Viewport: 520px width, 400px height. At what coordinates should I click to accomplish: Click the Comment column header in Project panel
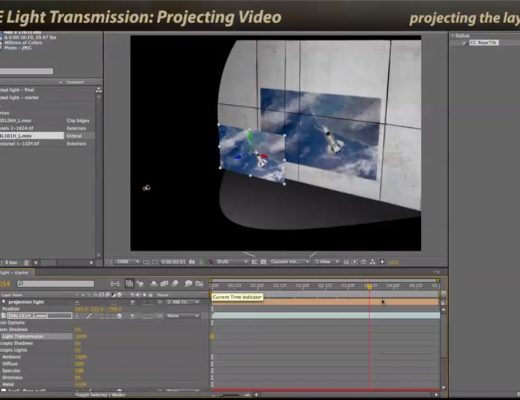[75, 82]
